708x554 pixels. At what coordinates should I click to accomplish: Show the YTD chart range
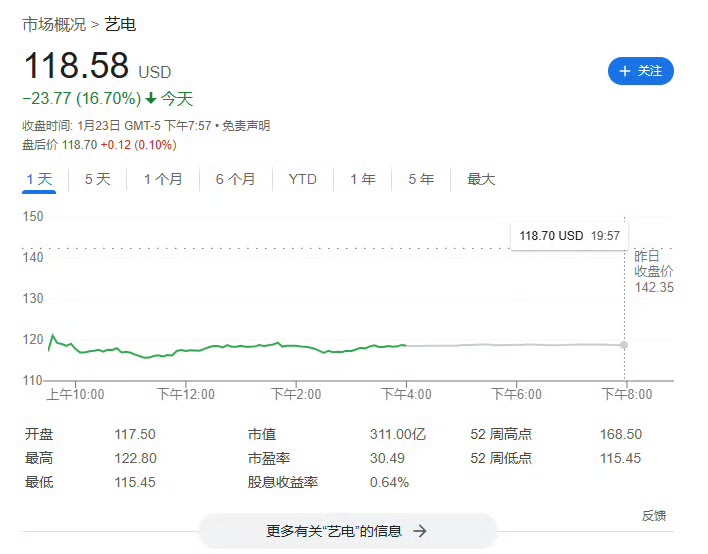coord(303,179)
